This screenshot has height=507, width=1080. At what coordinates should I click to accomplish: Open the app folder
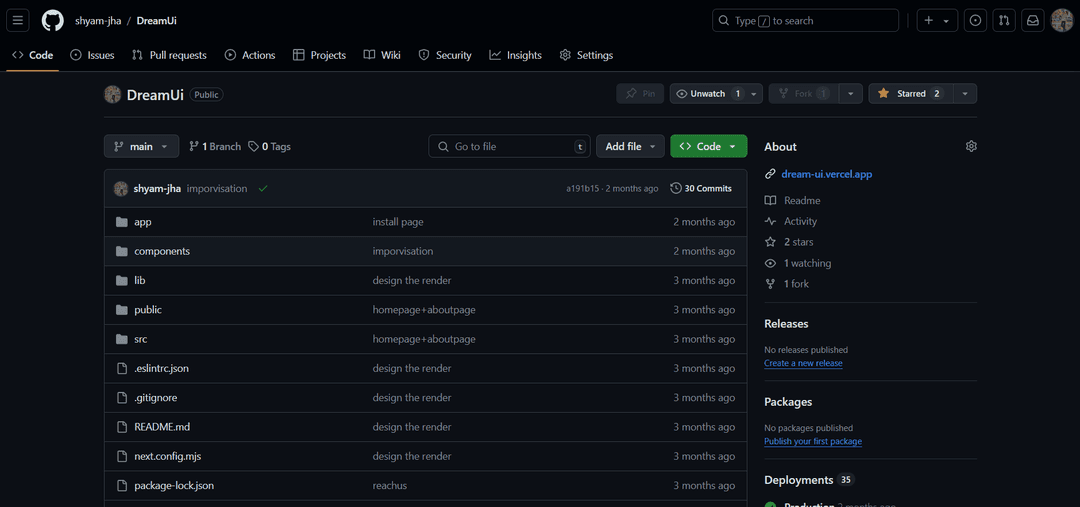pos(143,222)
